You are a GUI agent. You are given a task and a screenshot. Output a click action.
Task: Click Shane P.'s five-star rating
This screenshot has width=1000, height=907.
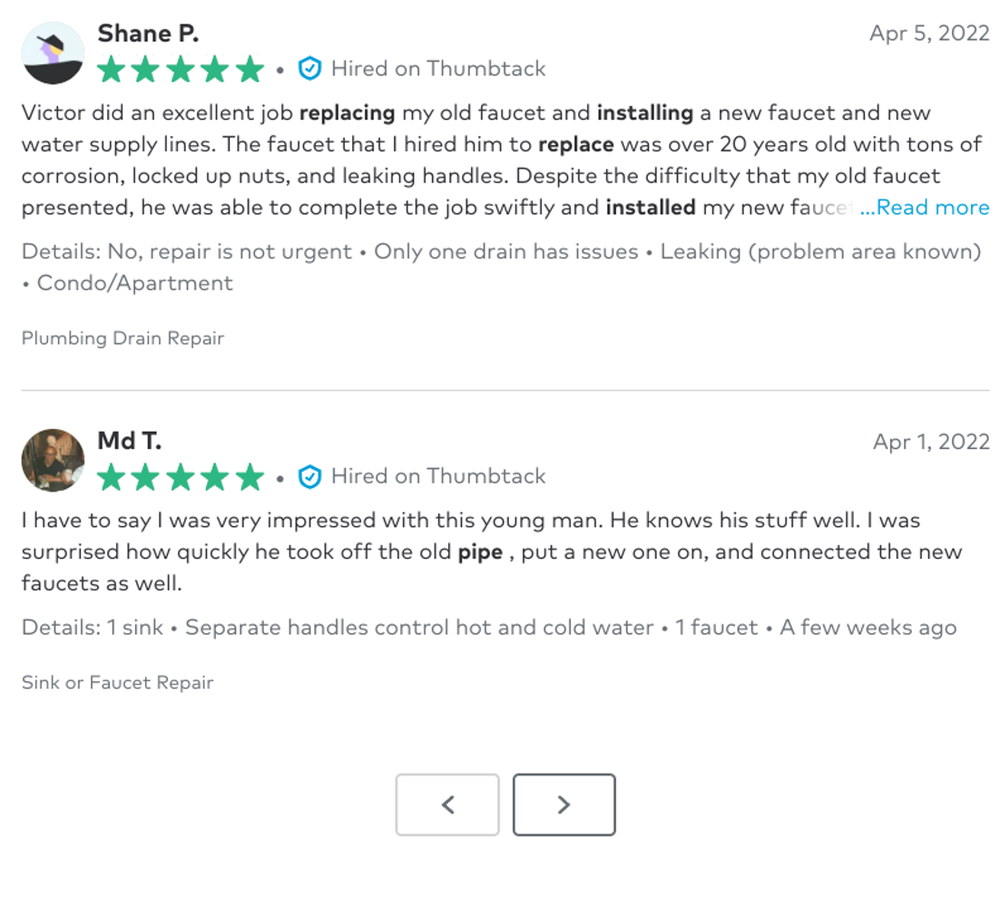pyautogui.click(x=181, y=70)
